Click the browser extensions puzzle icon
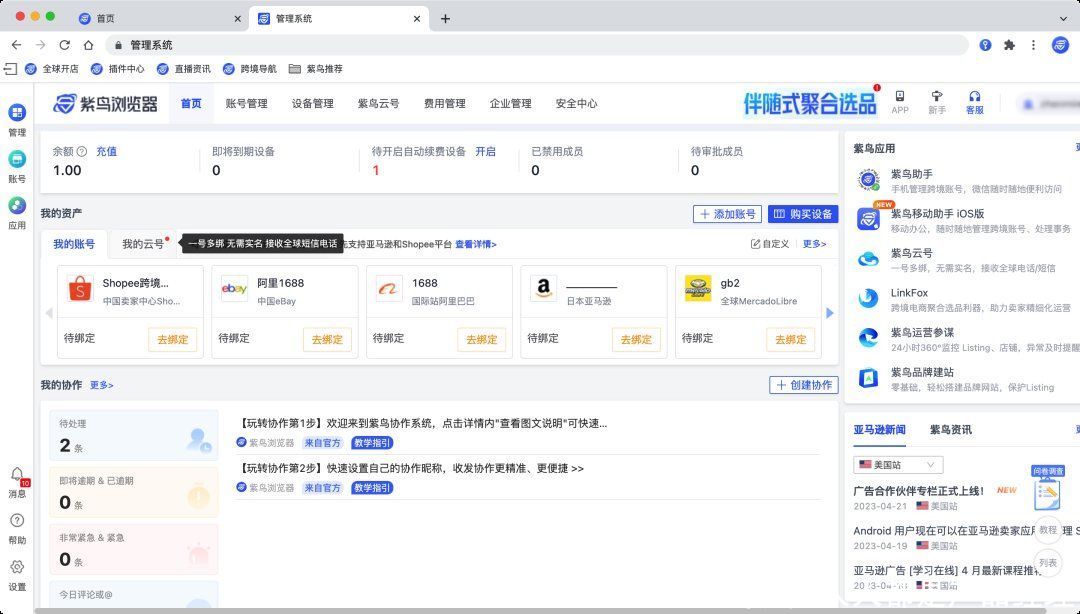 tap(1009, 45)
